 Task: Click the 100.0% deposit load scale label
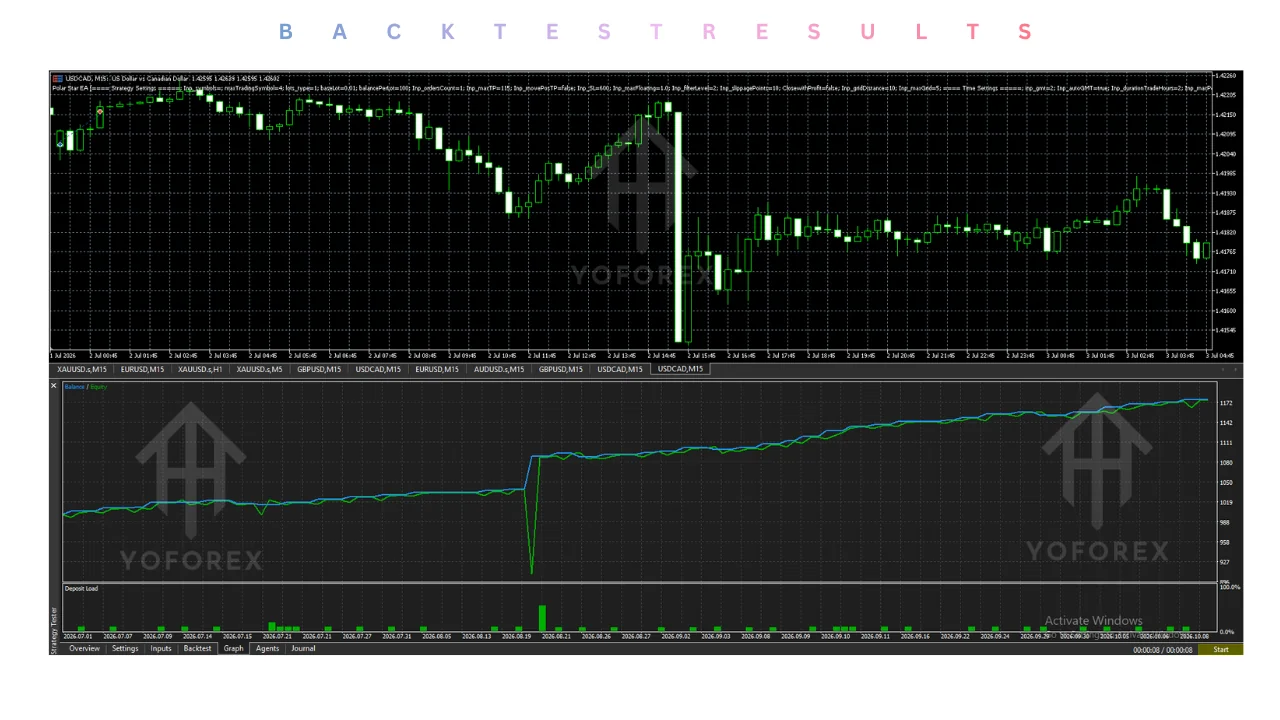tap(1229, 587)
